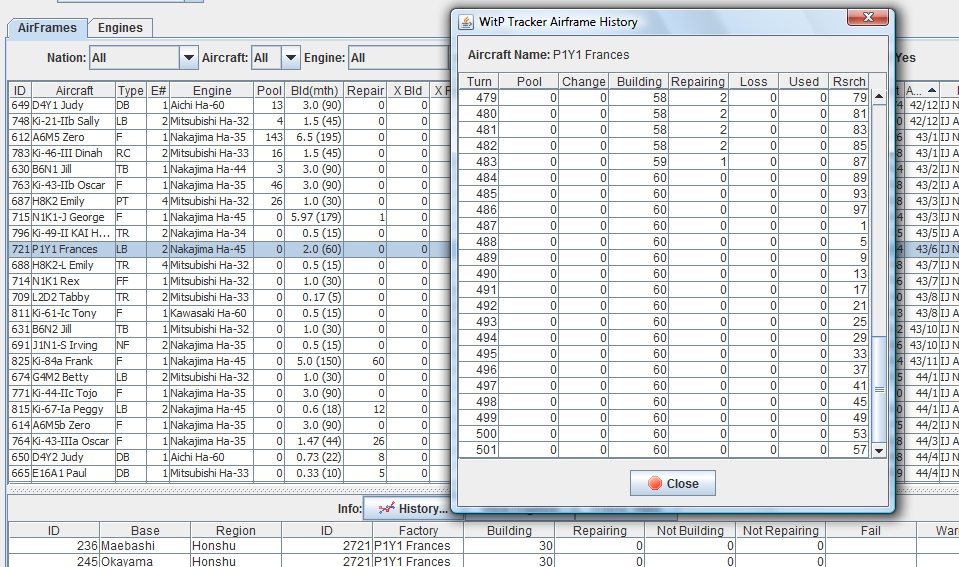This screenshot has height=567, width=959.
Task: Open the History... info button
Action: (412, 508)
